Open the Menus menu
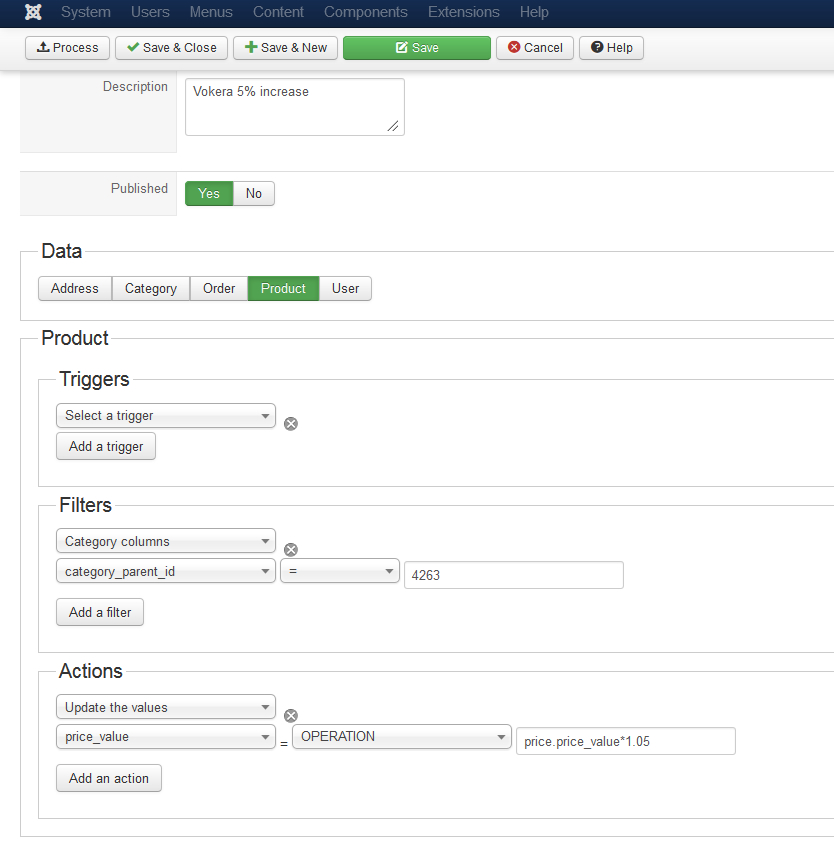 211,12
